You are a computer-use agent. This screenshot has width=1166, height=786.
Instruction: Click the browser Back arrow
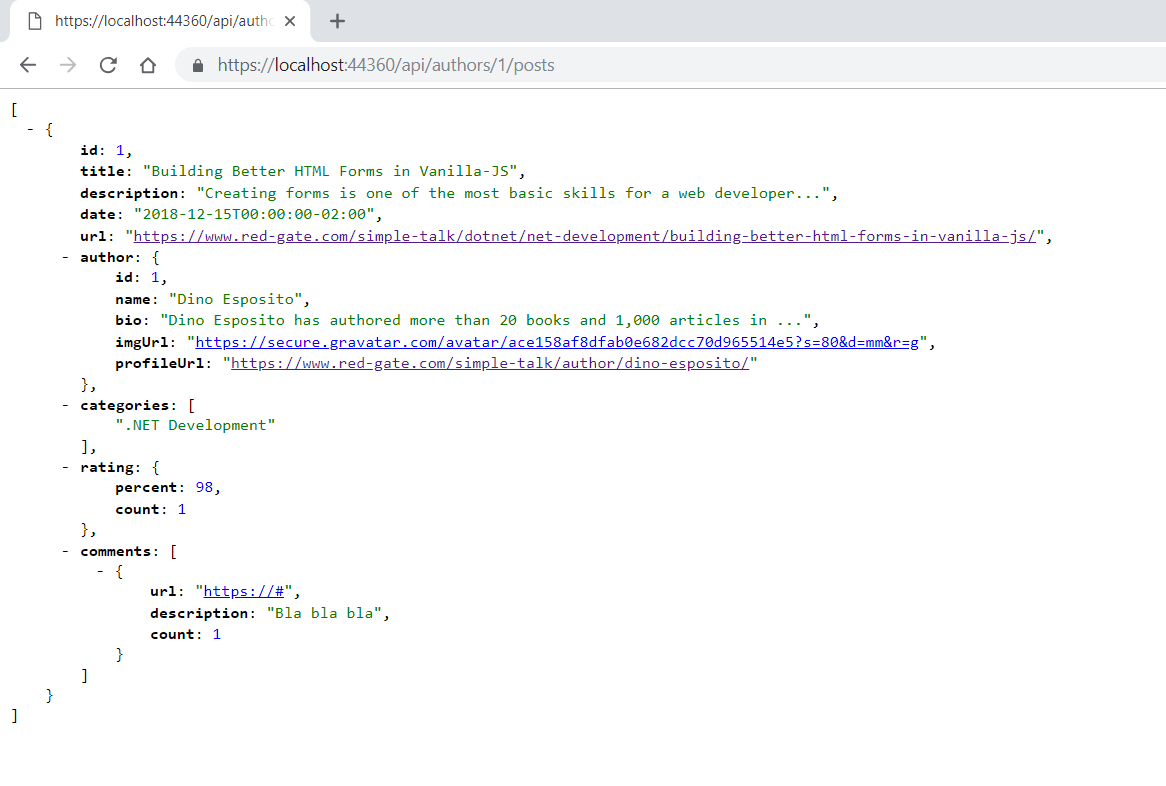pos(28,65)
